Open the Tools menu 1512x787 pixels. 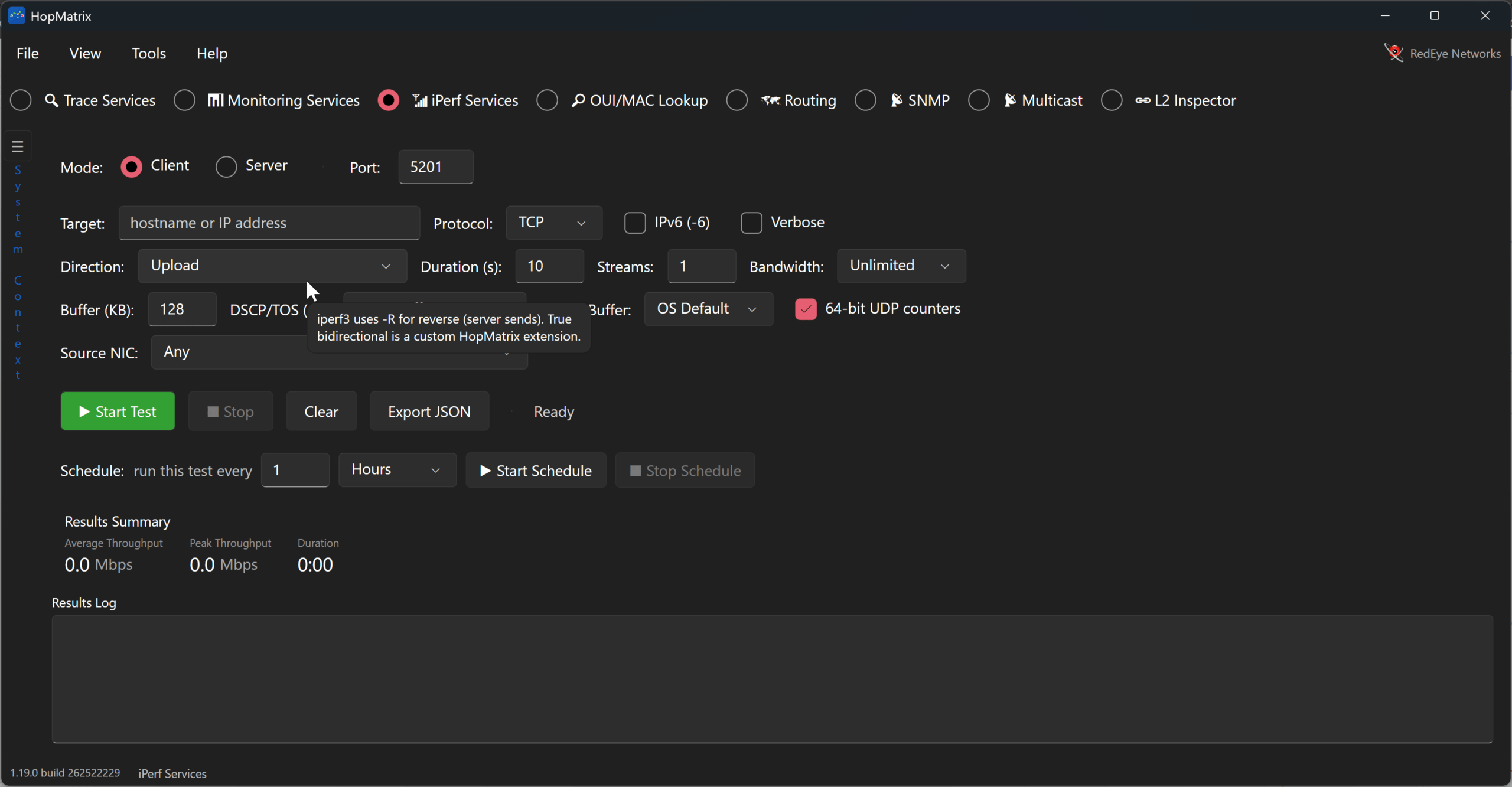click(x=149, y=53)
